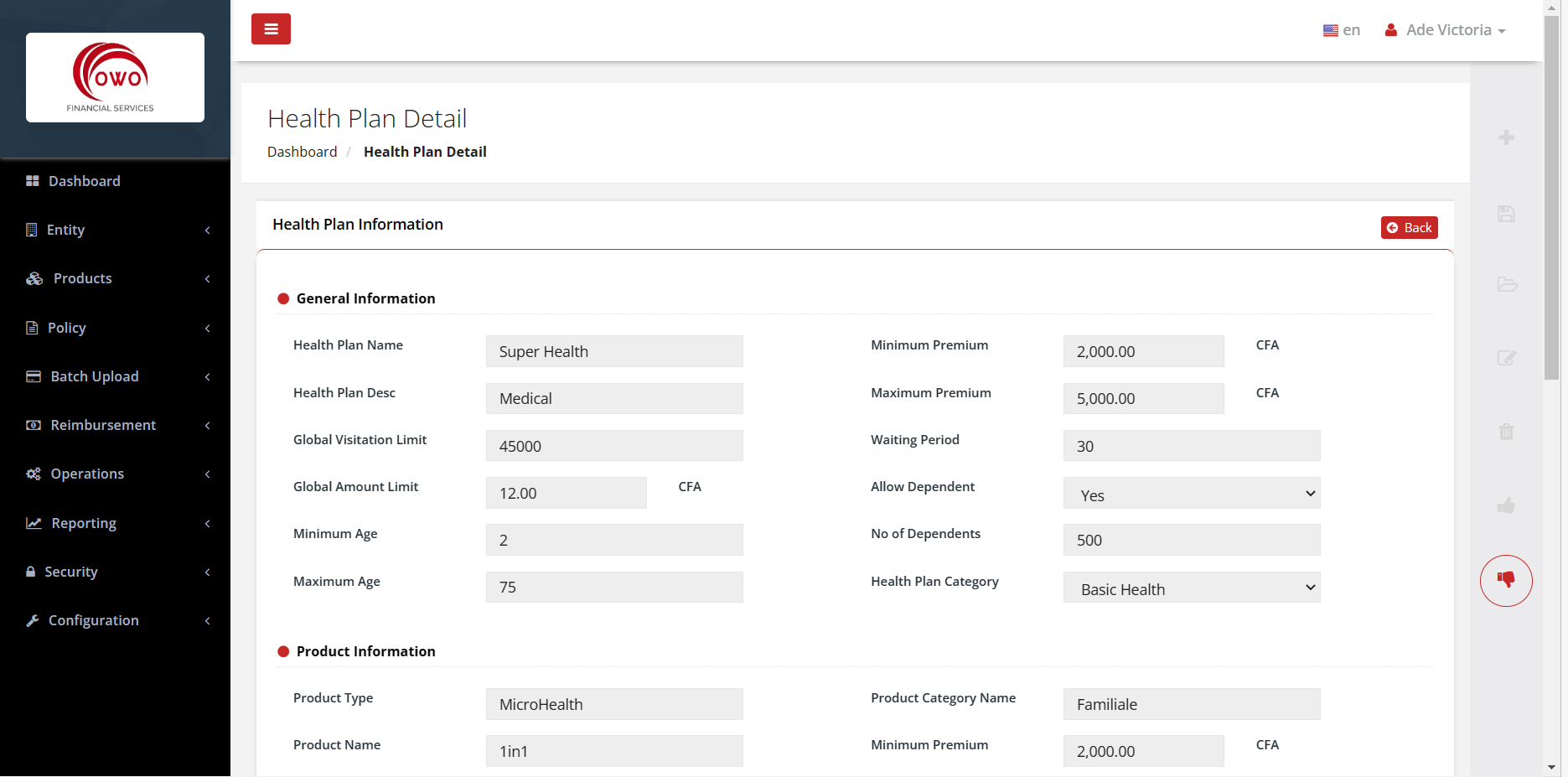1568x777 pixels.
Task: Open the Policy sidebar menu
Action: point(115,328)
